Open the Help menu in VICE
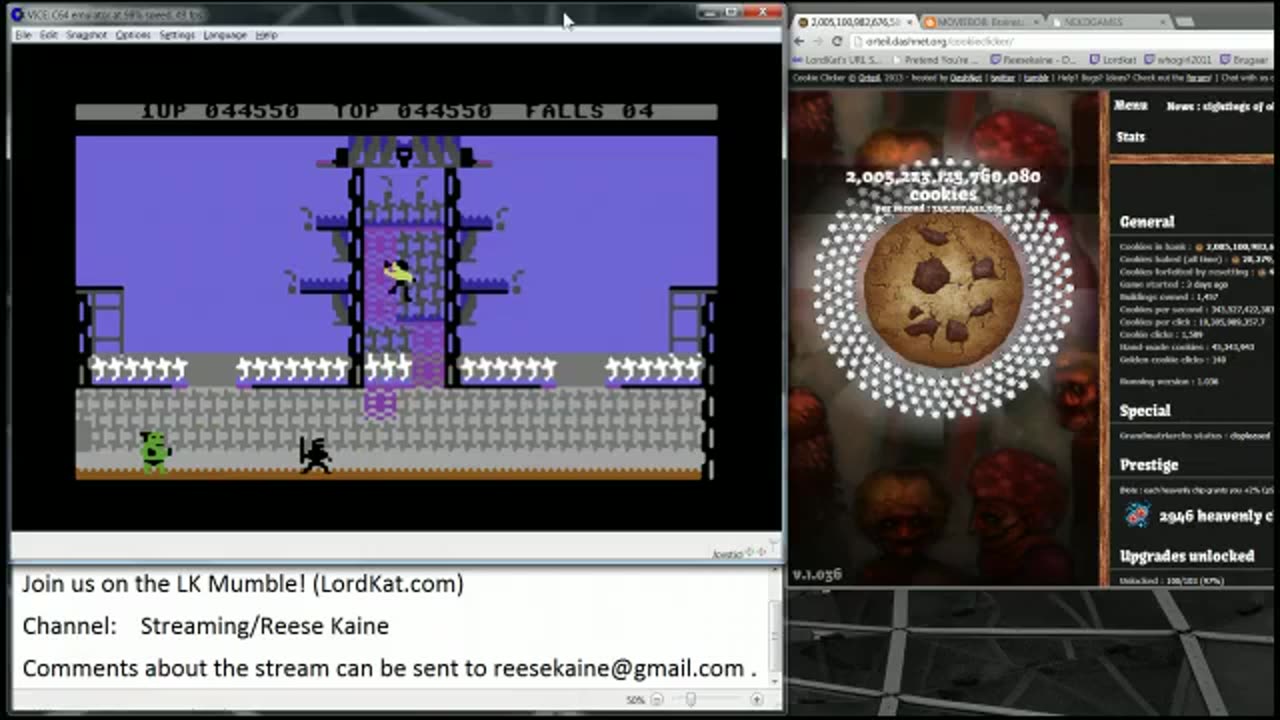 pos(266,35)
